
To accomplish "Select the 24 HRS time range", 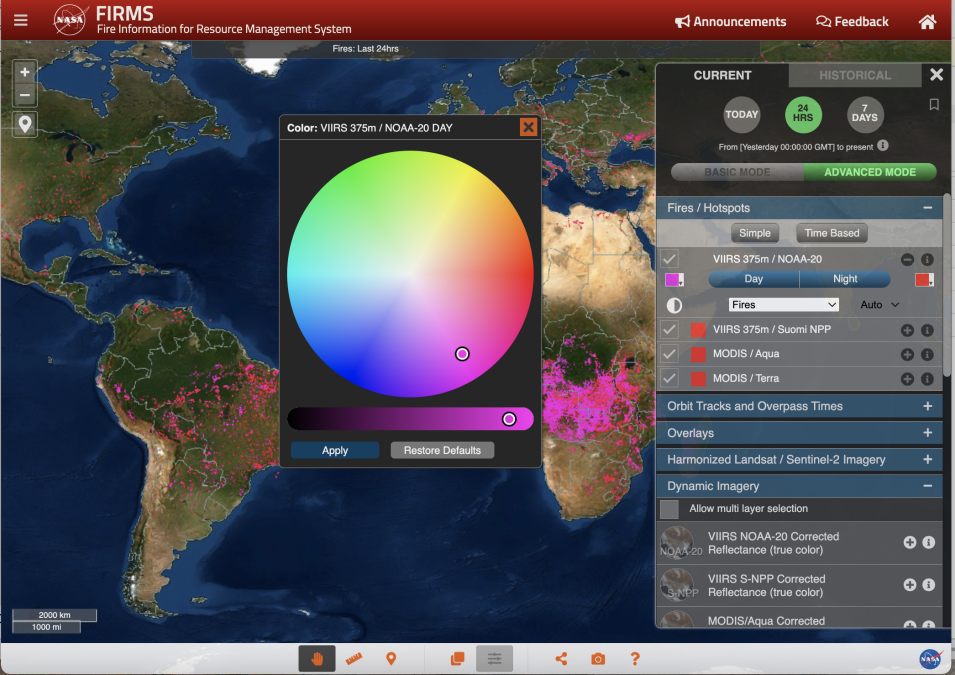I will click(x=803, y=115).
